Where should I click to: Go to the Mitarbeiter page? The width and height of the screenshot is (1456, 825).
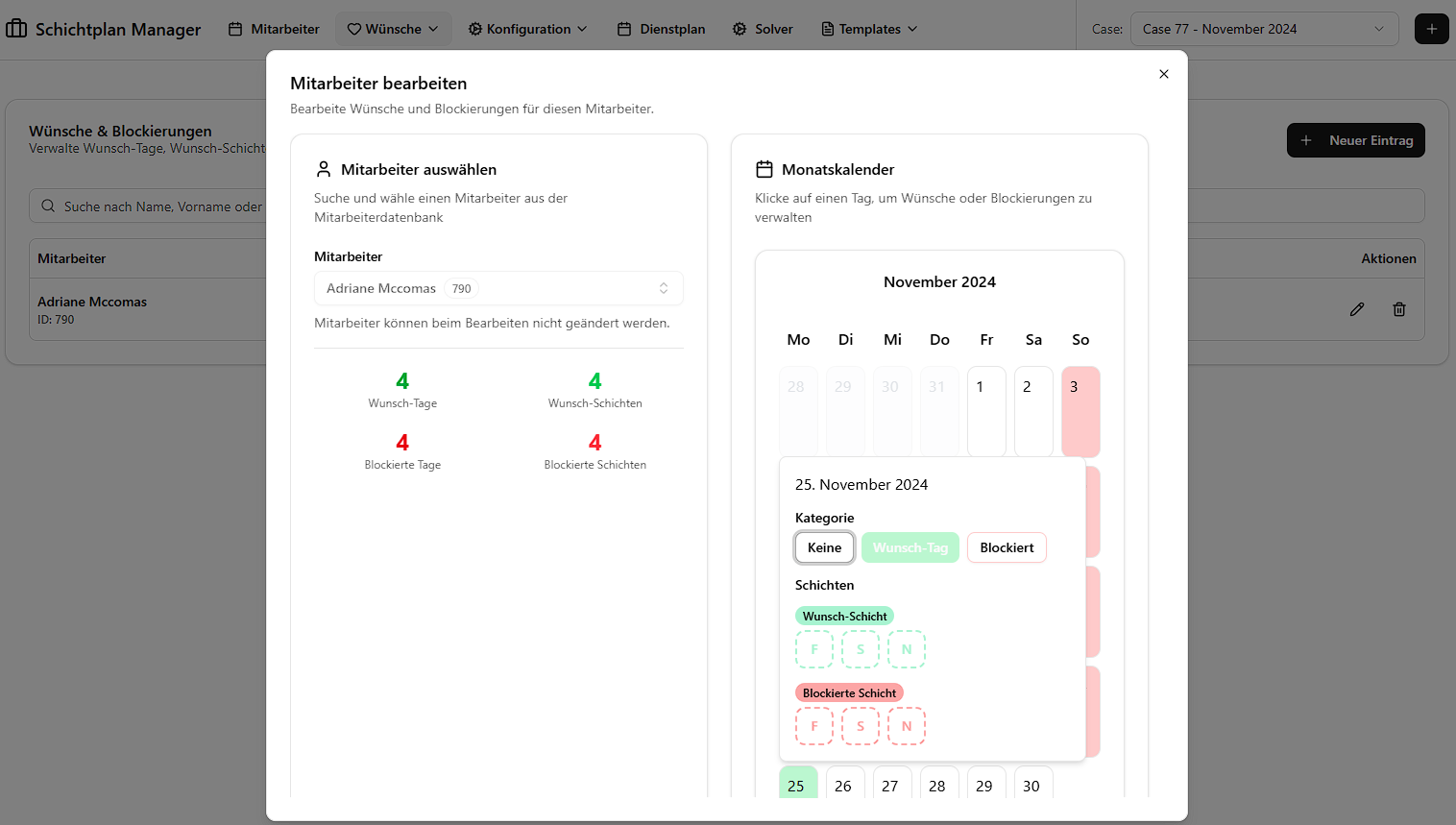click(x=274, y=29)
